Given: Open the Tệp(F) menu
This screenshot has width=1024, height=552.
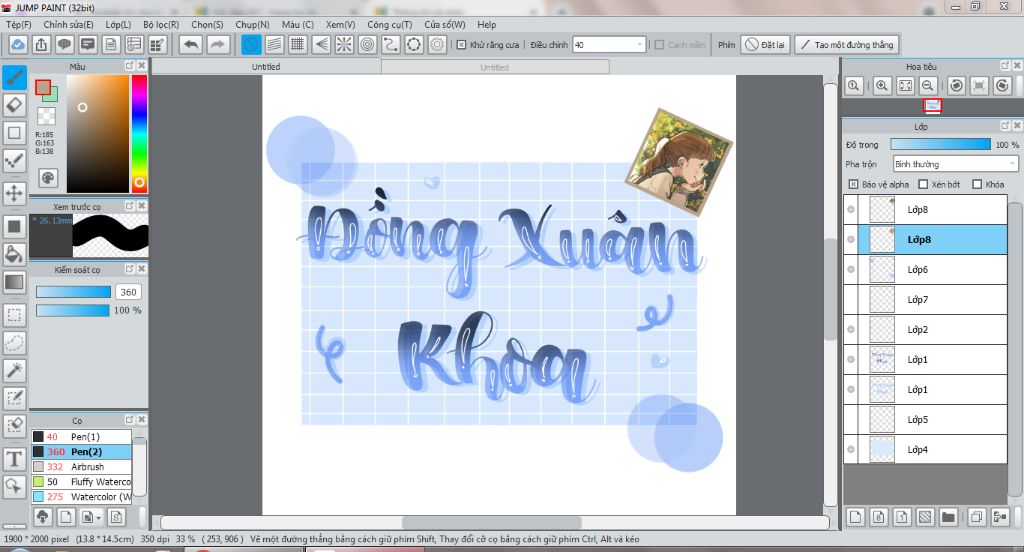Looking at the screenshot, I should click(x=18, y=24).
